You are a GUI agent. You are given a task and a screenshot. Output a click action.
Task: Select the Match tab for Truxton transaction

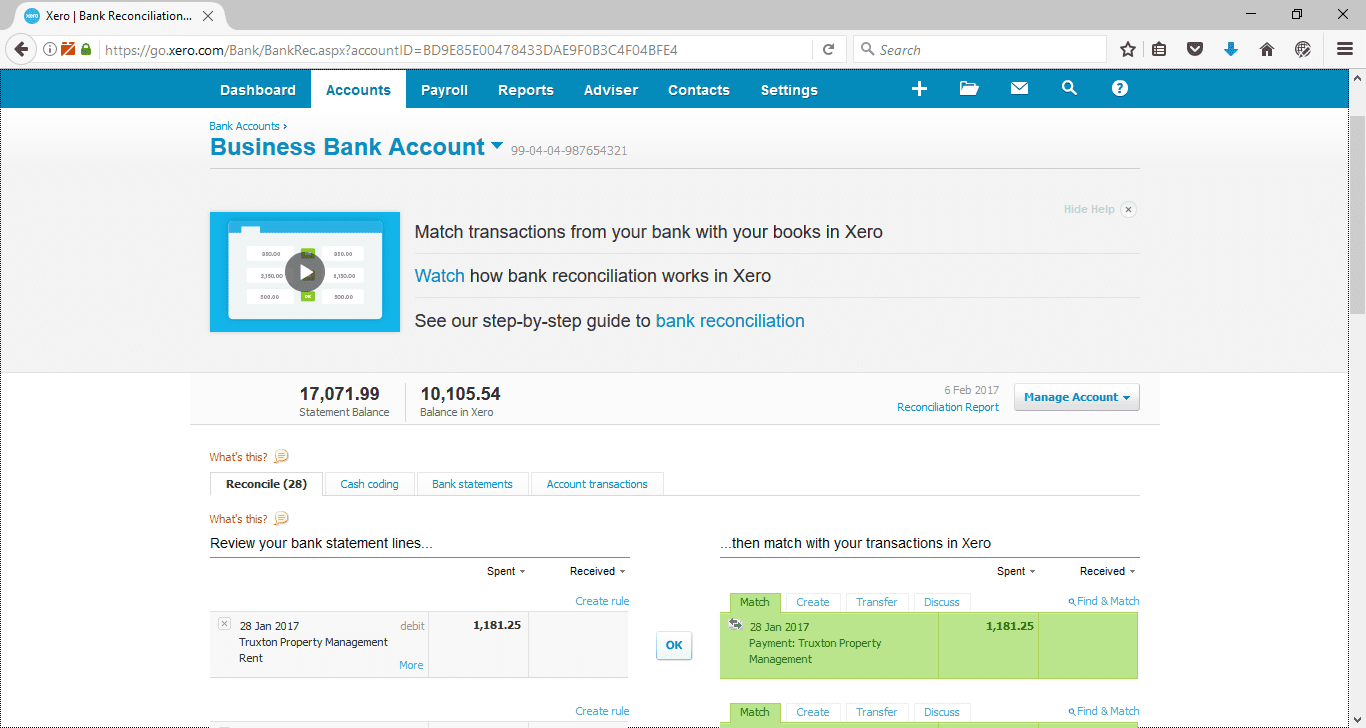[755, 602]
